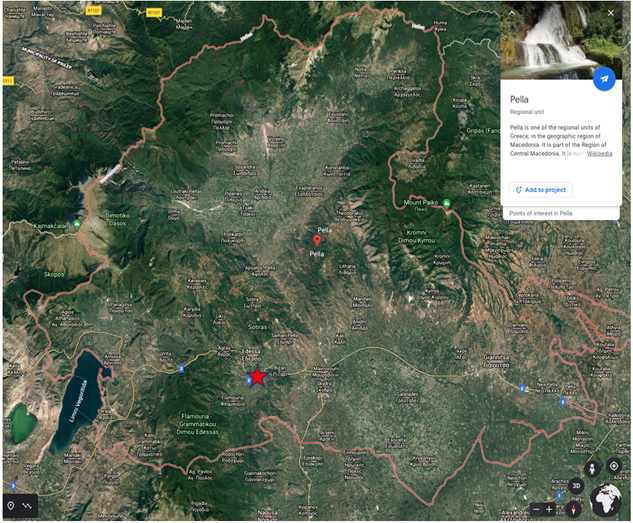Click the Add to project button
Image resolution: width=633 pixels, height=523 pixels.
(540, 189)
